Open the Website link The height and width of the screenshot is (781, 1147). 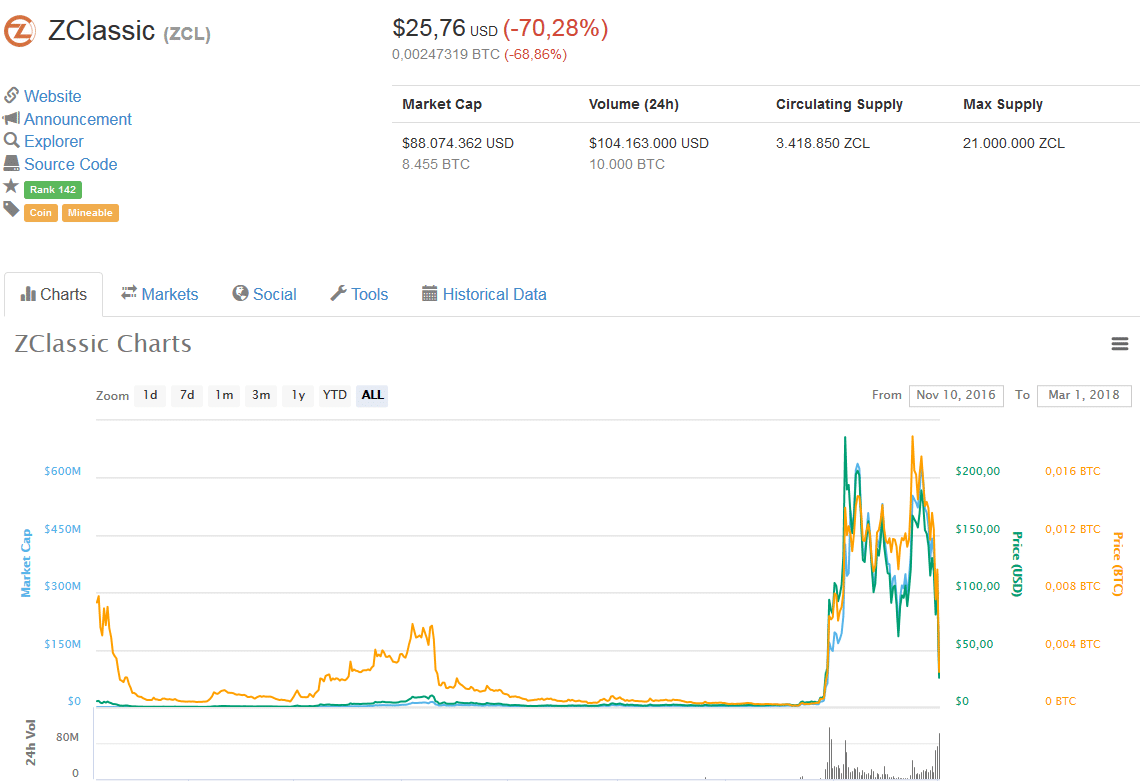click(53, 97)
